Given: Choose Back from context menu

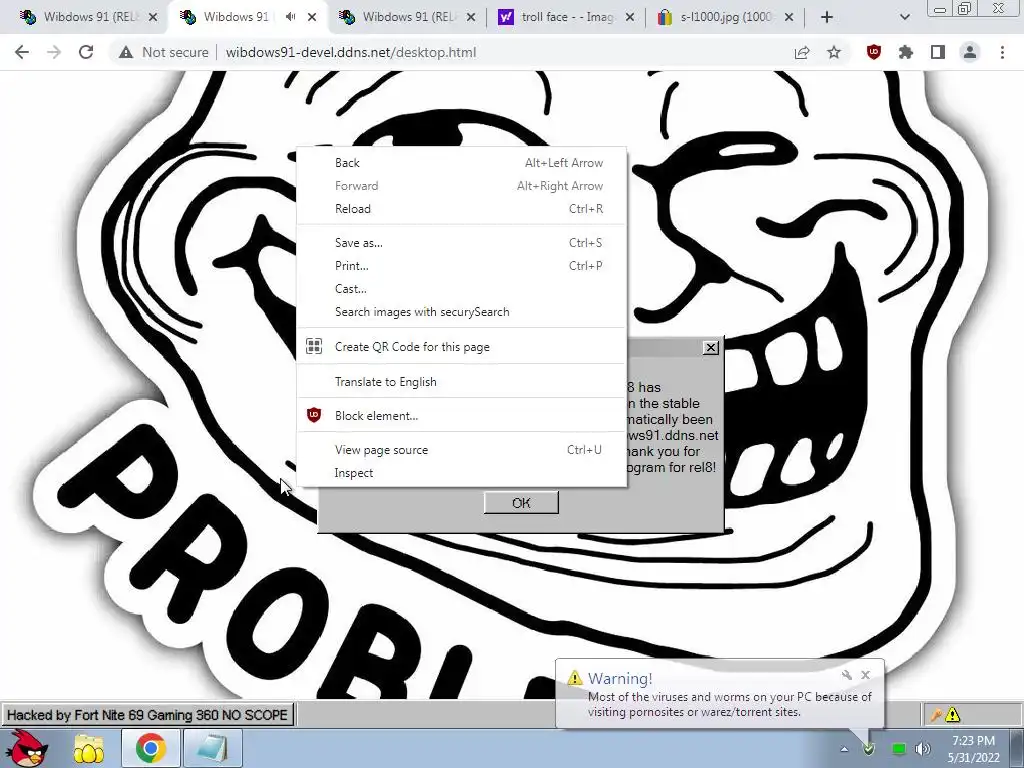Looking at the screenshot, I should click(x=462, y=163).
